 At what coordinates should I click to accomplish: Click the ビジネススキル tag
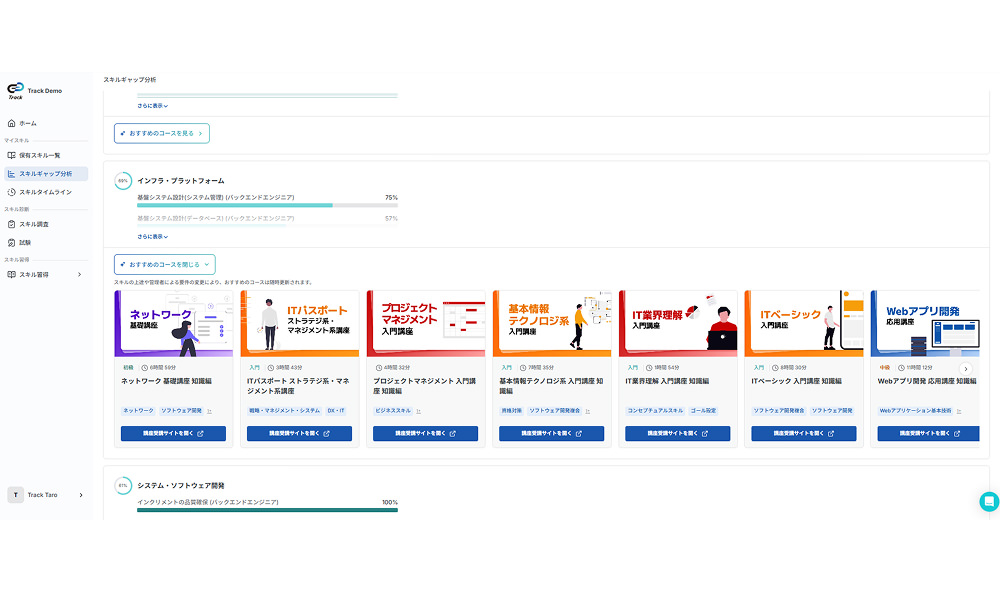point(392,411)
